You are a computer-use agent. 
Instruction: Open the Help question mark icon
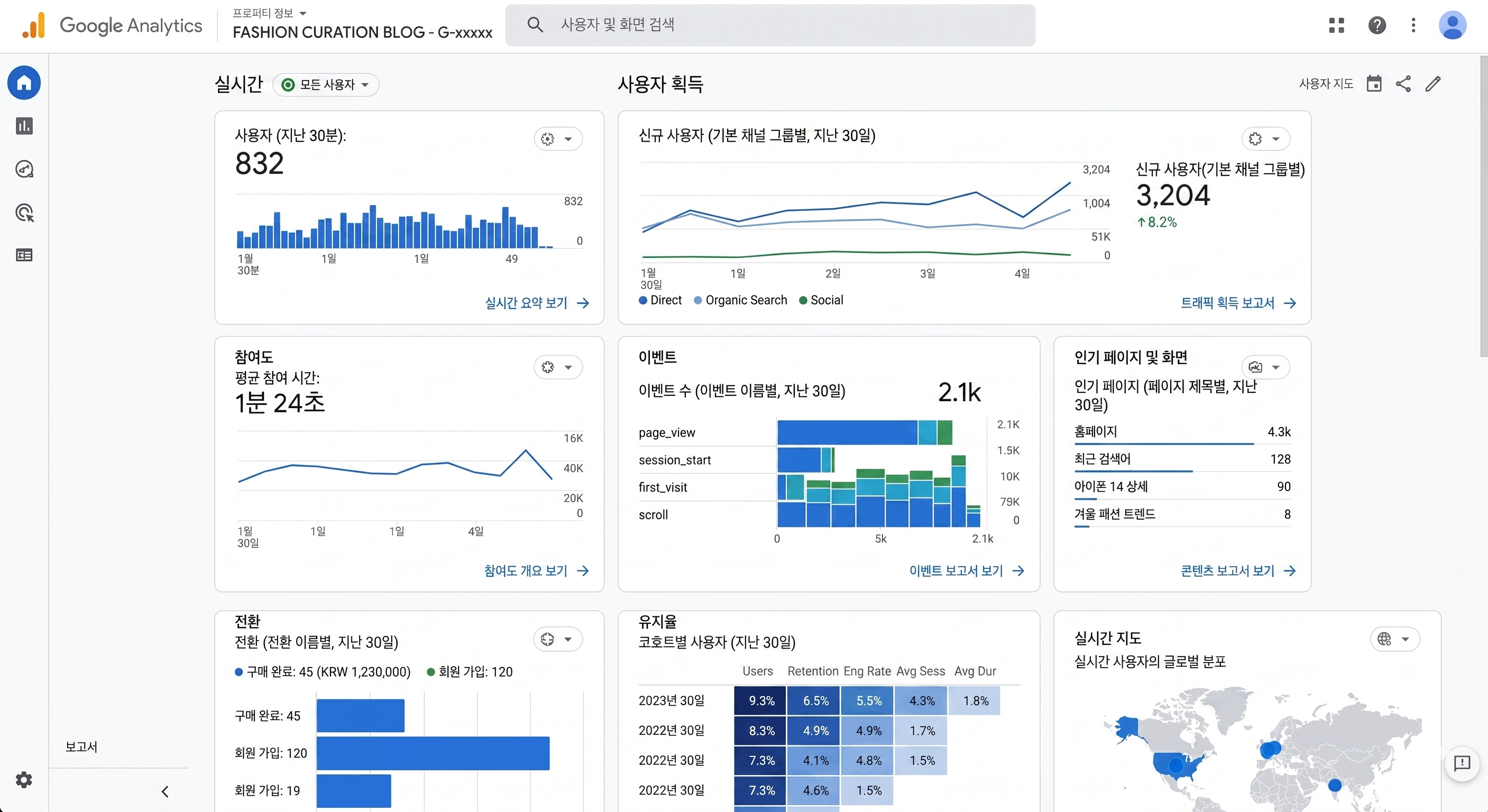point(1377,25)
